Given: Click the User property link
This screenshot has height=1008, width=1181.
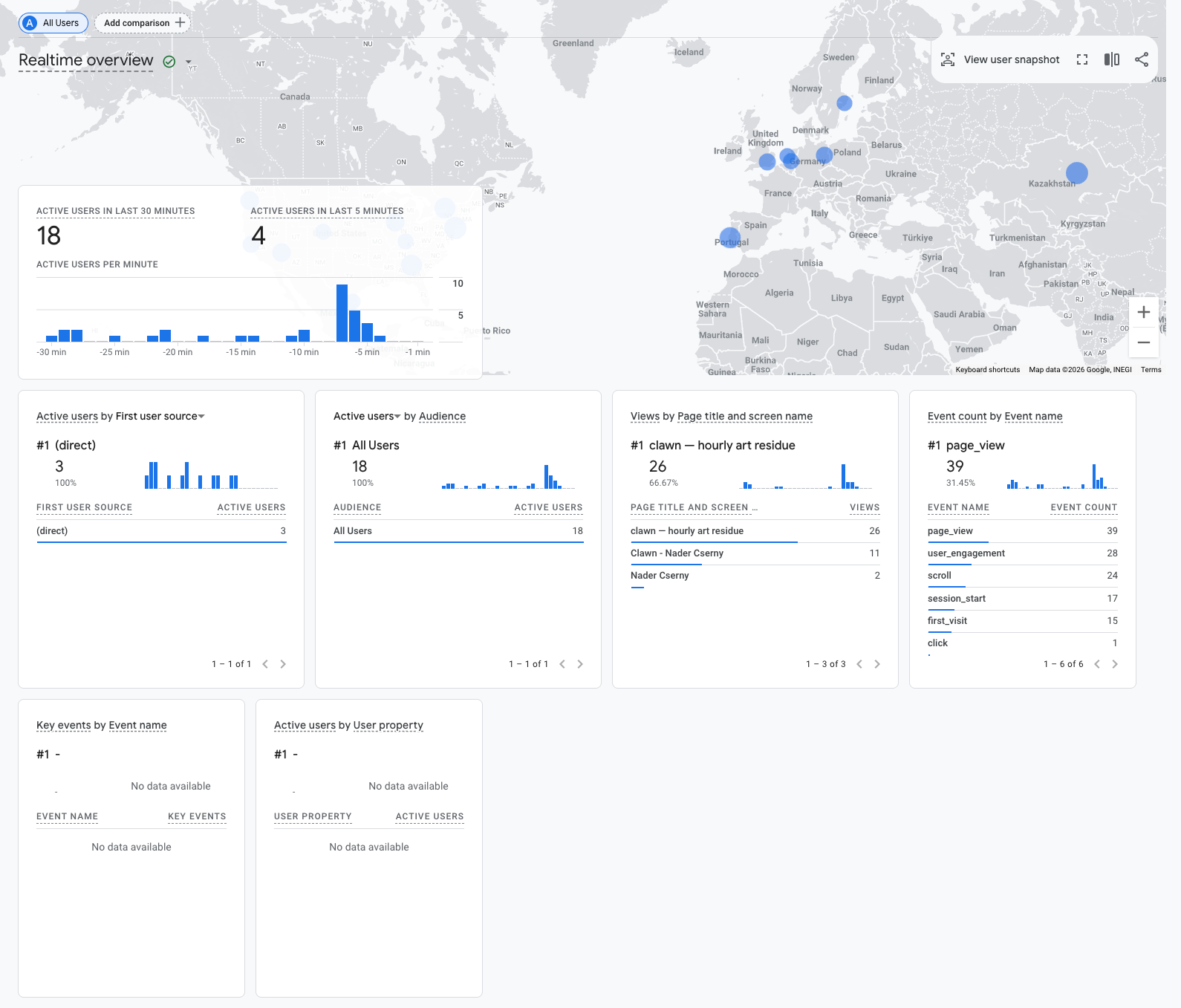Looking at the screenshot, I should (x=388, y=725).
